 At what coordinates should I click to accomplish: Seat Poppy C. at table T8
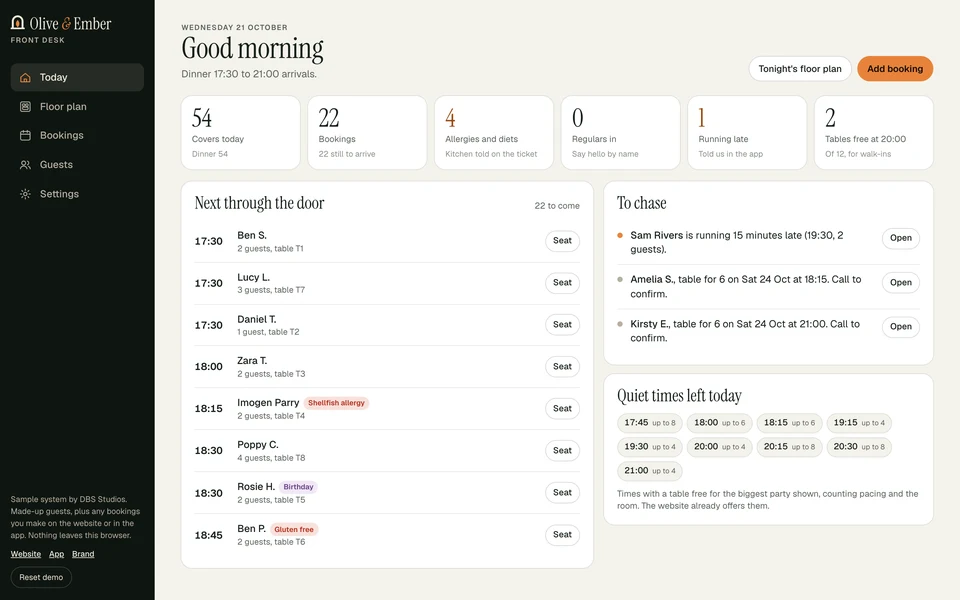pyautogui.click(x=562, y=451)
